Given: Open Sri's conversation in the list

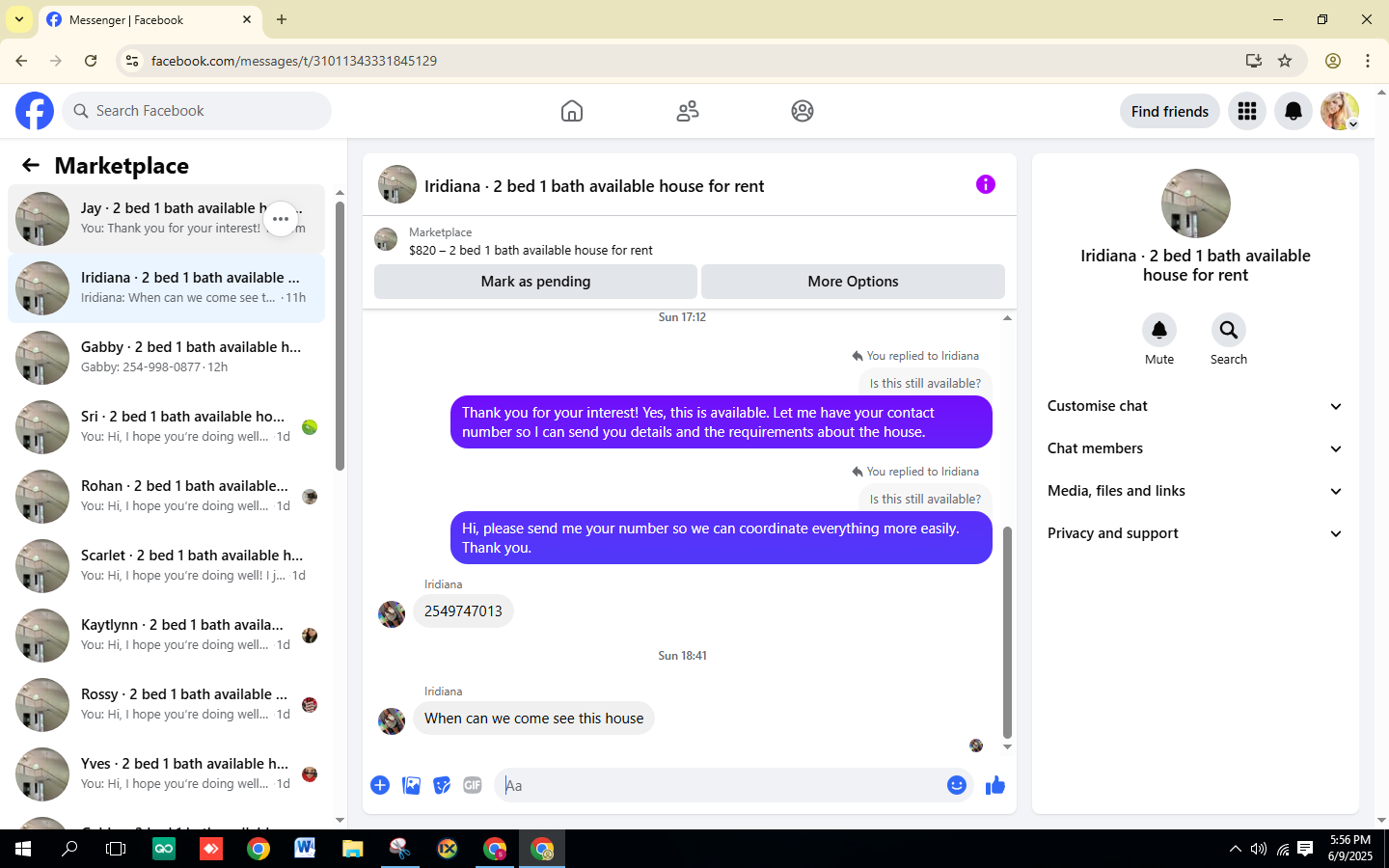Looking at the screenshot, I should [166, 427].
